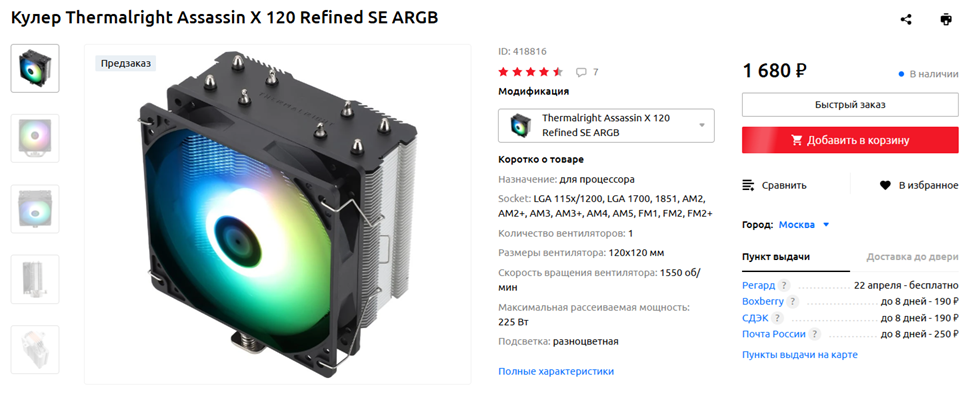Open the reviews comment bubble icon
Image resolution: width=974 pixels, height=404 pixels.
click(x=581, y=72)
